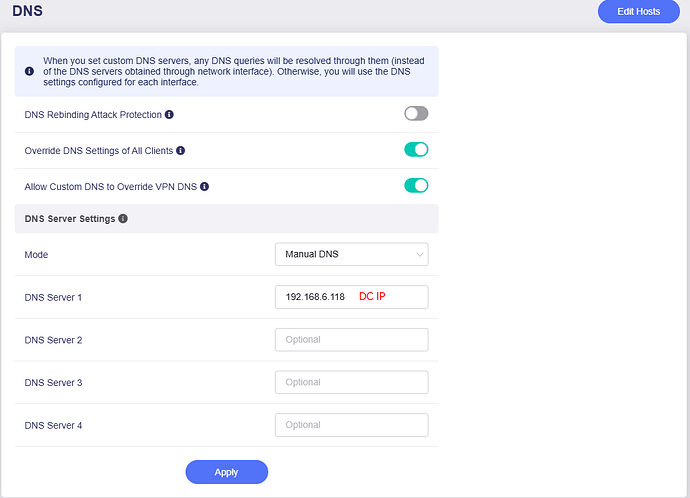The height and width of the screenshot is (498, 690).
Task: Focus the DNS Server 2 optional field
Action: tap(351, 340)
